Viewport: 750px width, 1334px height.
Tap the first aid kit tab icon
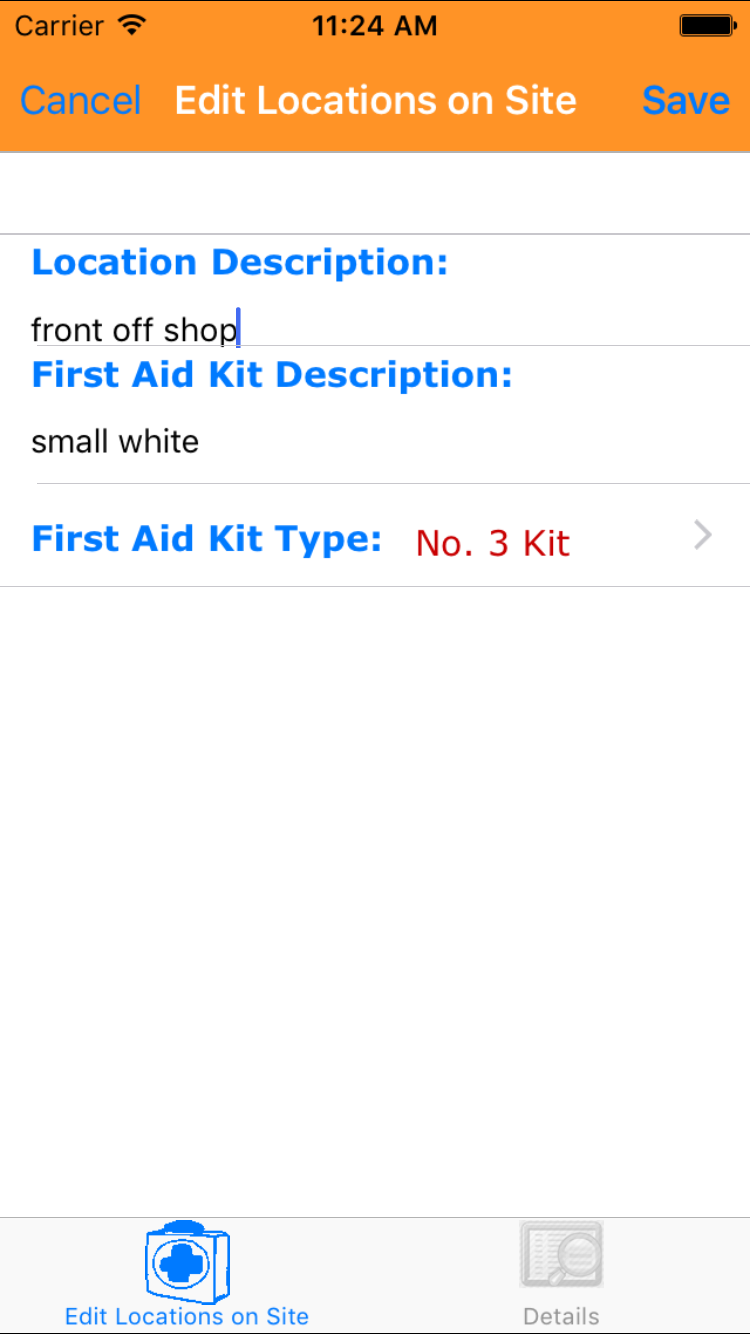point(187,1260)
